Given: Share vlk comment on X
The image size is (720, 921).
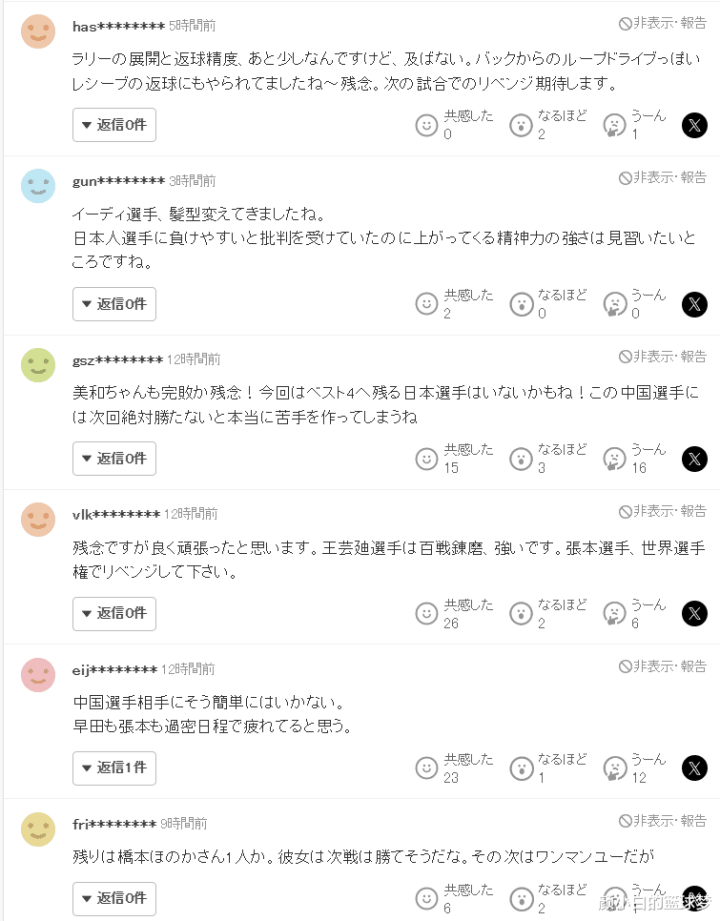Looking at the screenshot, I should tap(694, 613).
